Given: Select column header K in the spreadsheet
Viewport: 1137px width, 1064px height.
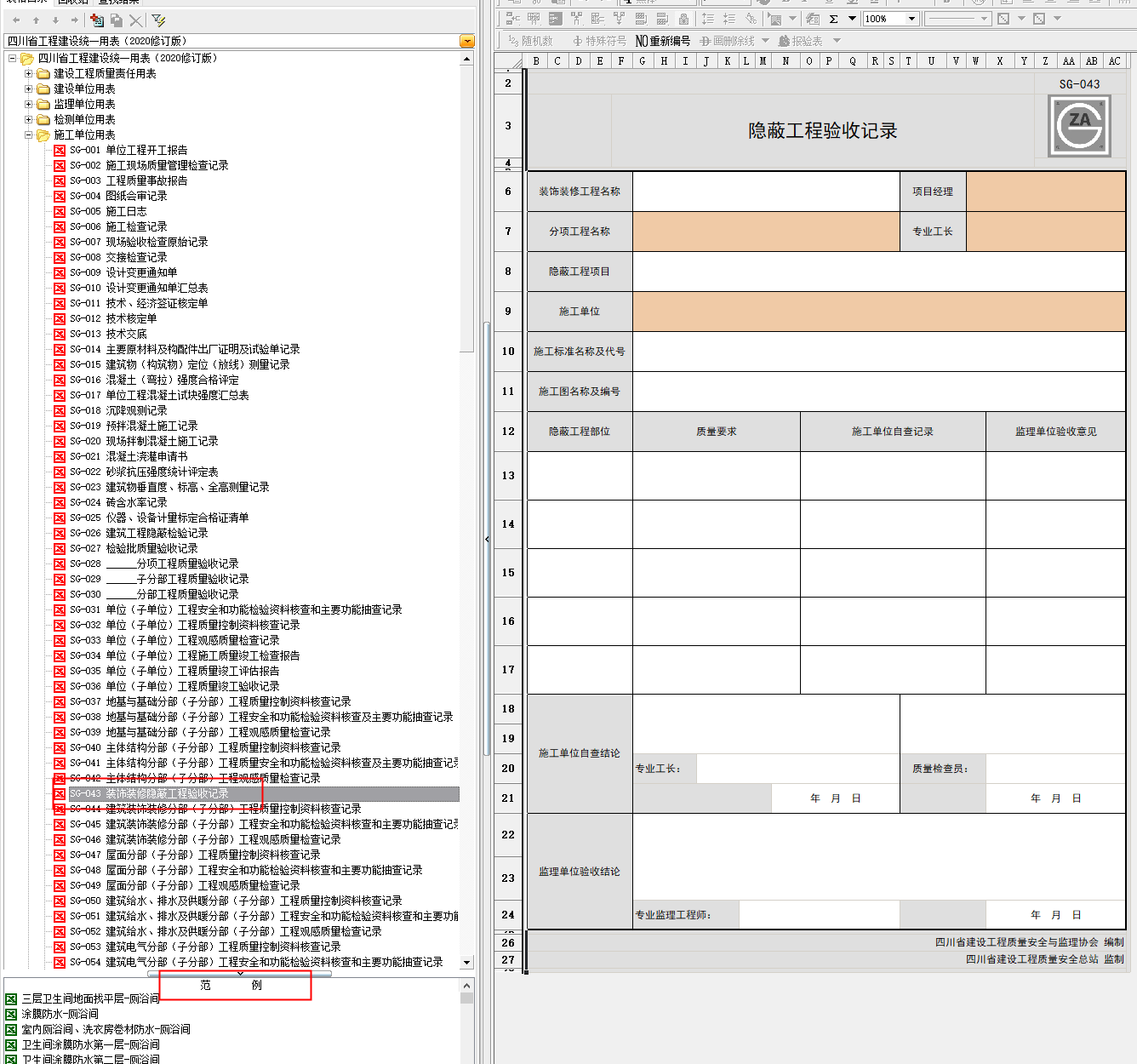Looking at the screenshot, I should tap(727, 61).
